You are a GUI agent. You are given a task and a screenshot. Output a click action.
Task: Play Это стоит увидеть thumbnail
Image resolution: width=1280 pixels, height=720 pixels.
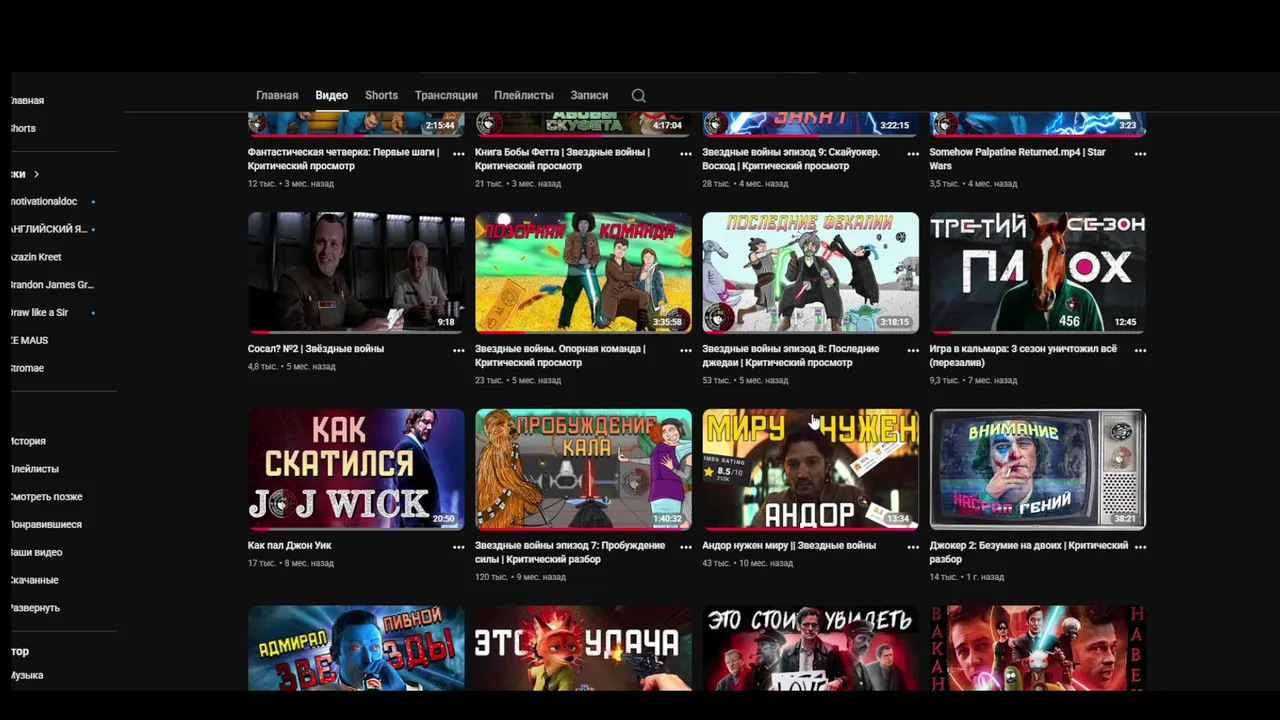coord(810,648)
